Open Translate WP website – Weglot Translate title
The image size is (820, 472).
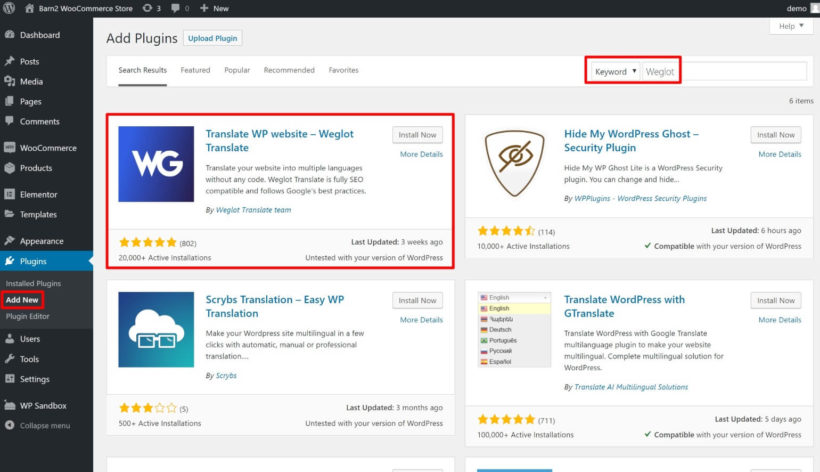click(279, 141)
